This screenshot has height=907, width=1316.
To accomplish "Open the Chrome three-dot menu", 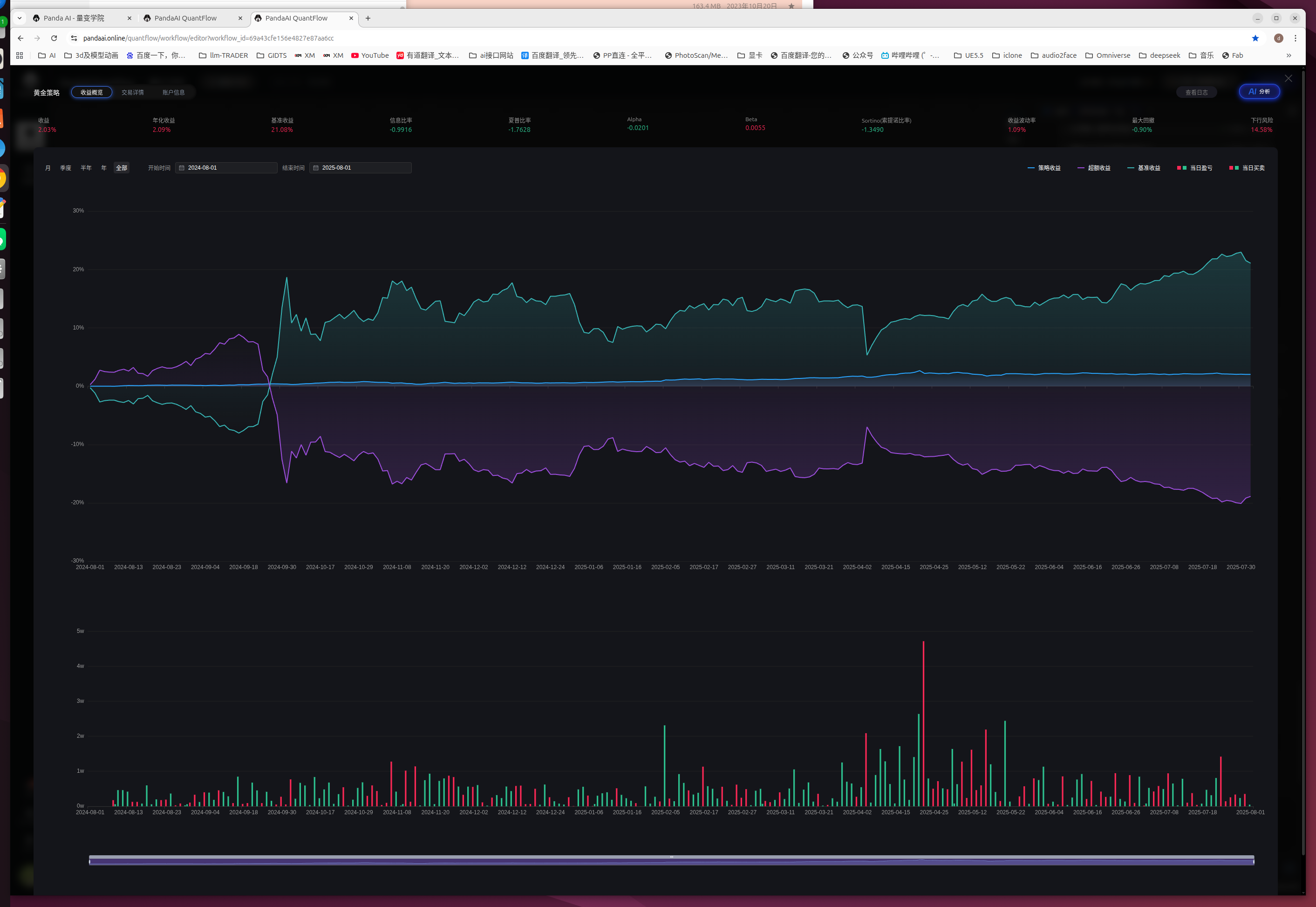I will point(1296,38).
